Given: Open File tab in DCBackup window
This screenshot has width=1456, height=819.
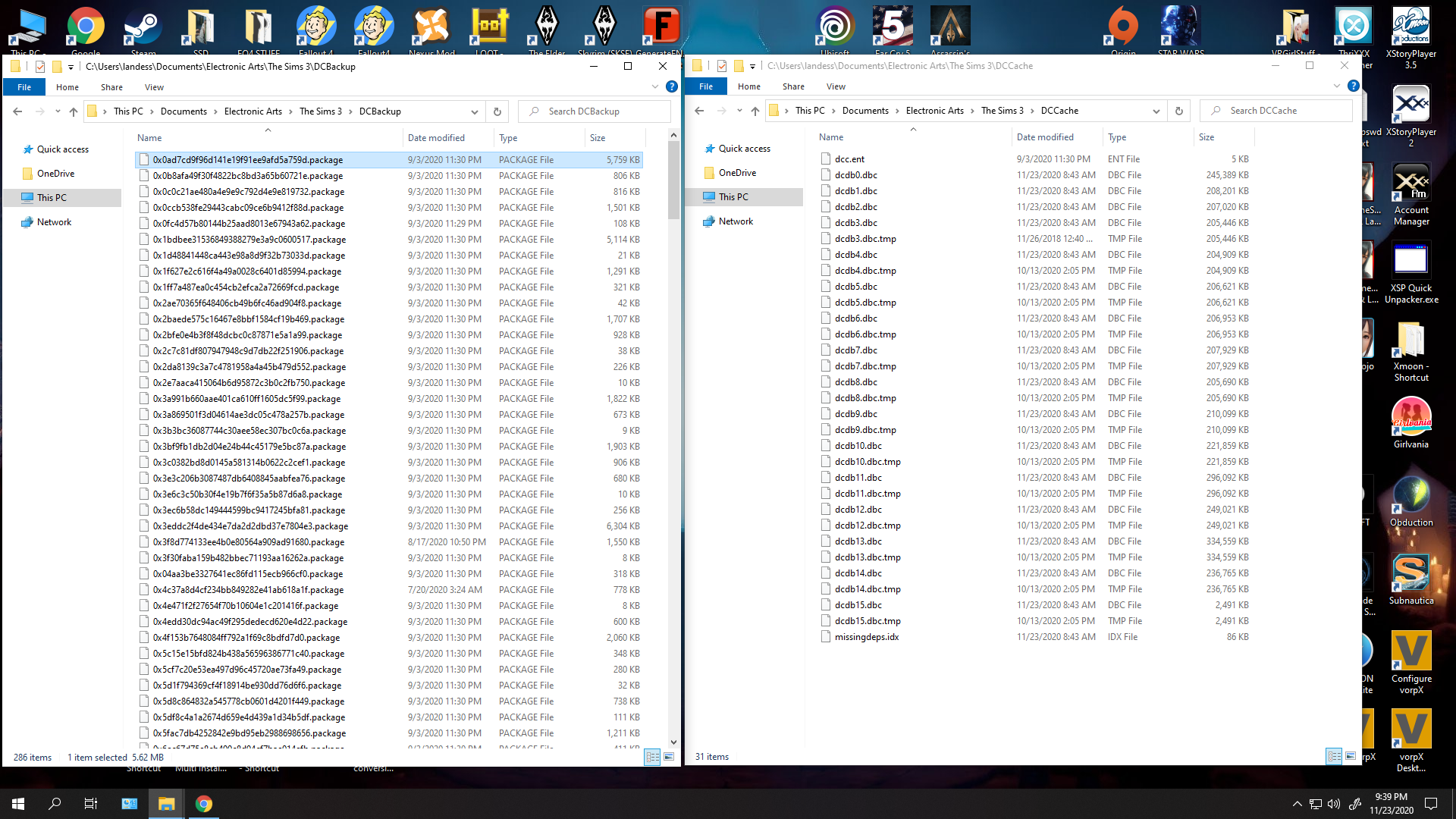Looking at the screenshot, I should 24,87.
